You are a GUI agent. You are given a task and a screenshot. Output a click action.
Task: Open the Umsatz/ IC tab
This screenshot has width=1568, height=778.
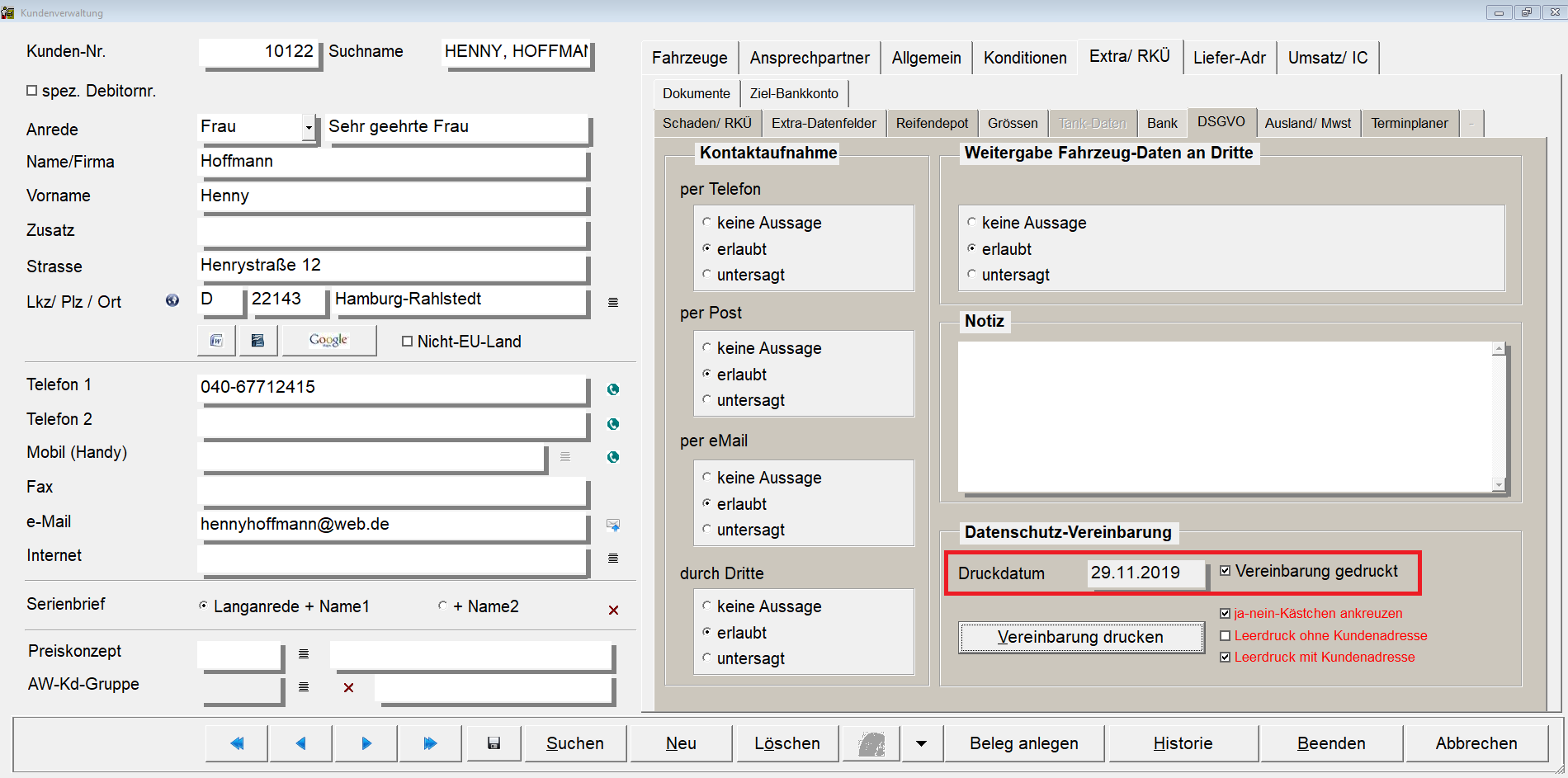pos(1328,58)
